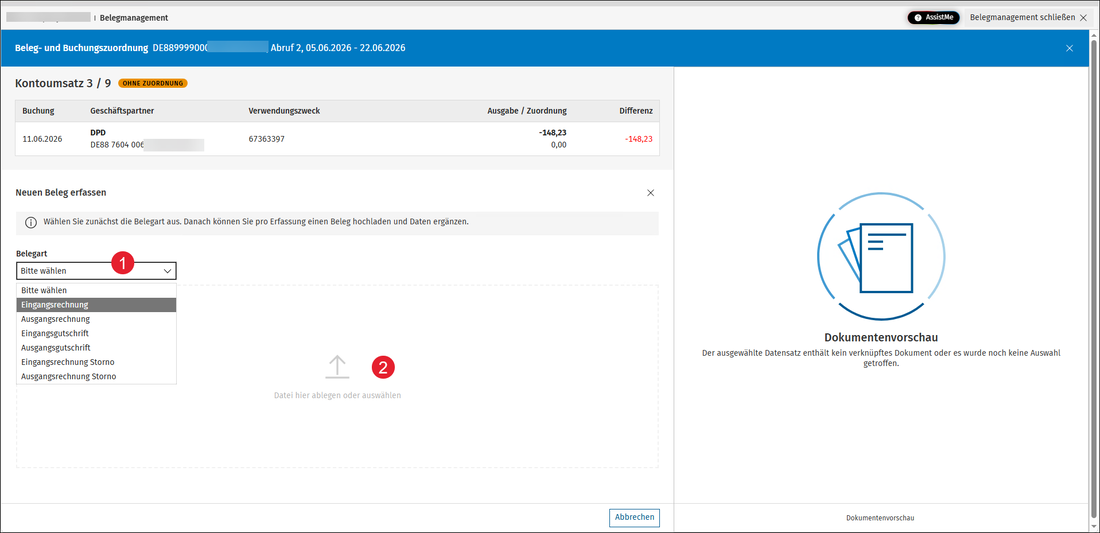This screenshot has height=533, width=1100.
Task: Click the Geschäftspartner column header
Action: pos(122,111)
